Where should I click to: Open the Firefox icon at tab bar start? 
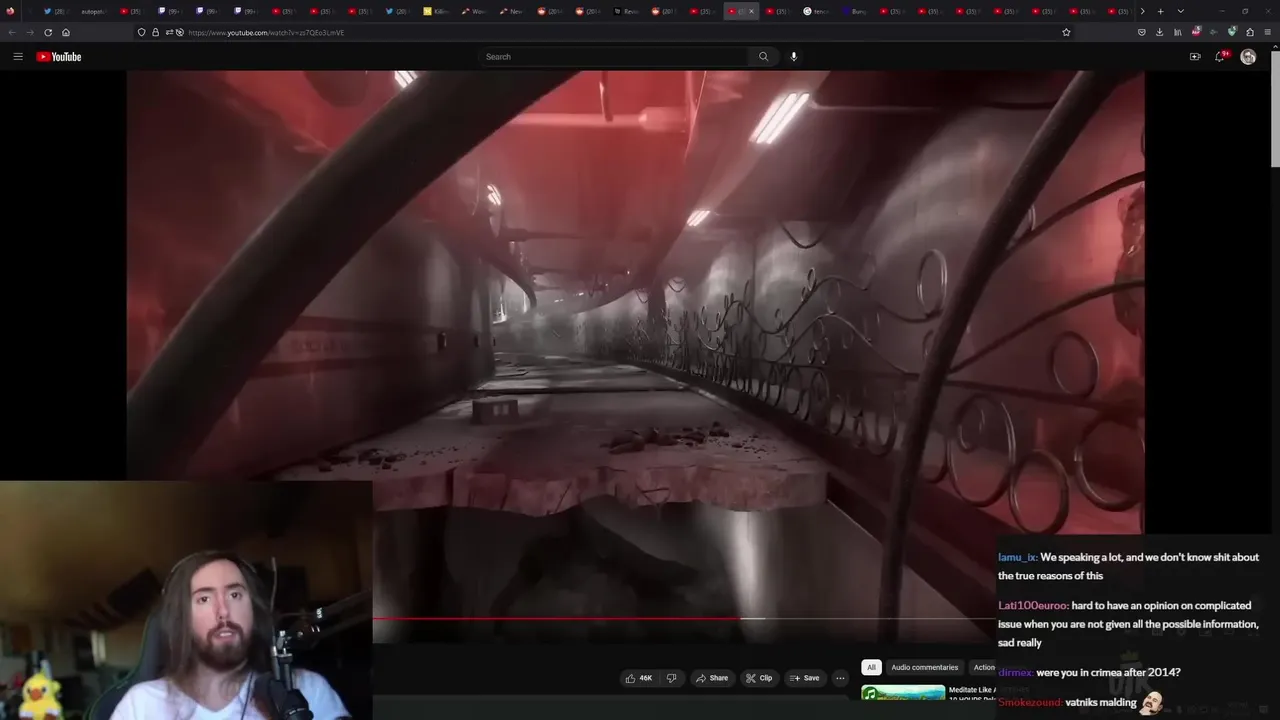pyautogui.click(x=11, y=11)
